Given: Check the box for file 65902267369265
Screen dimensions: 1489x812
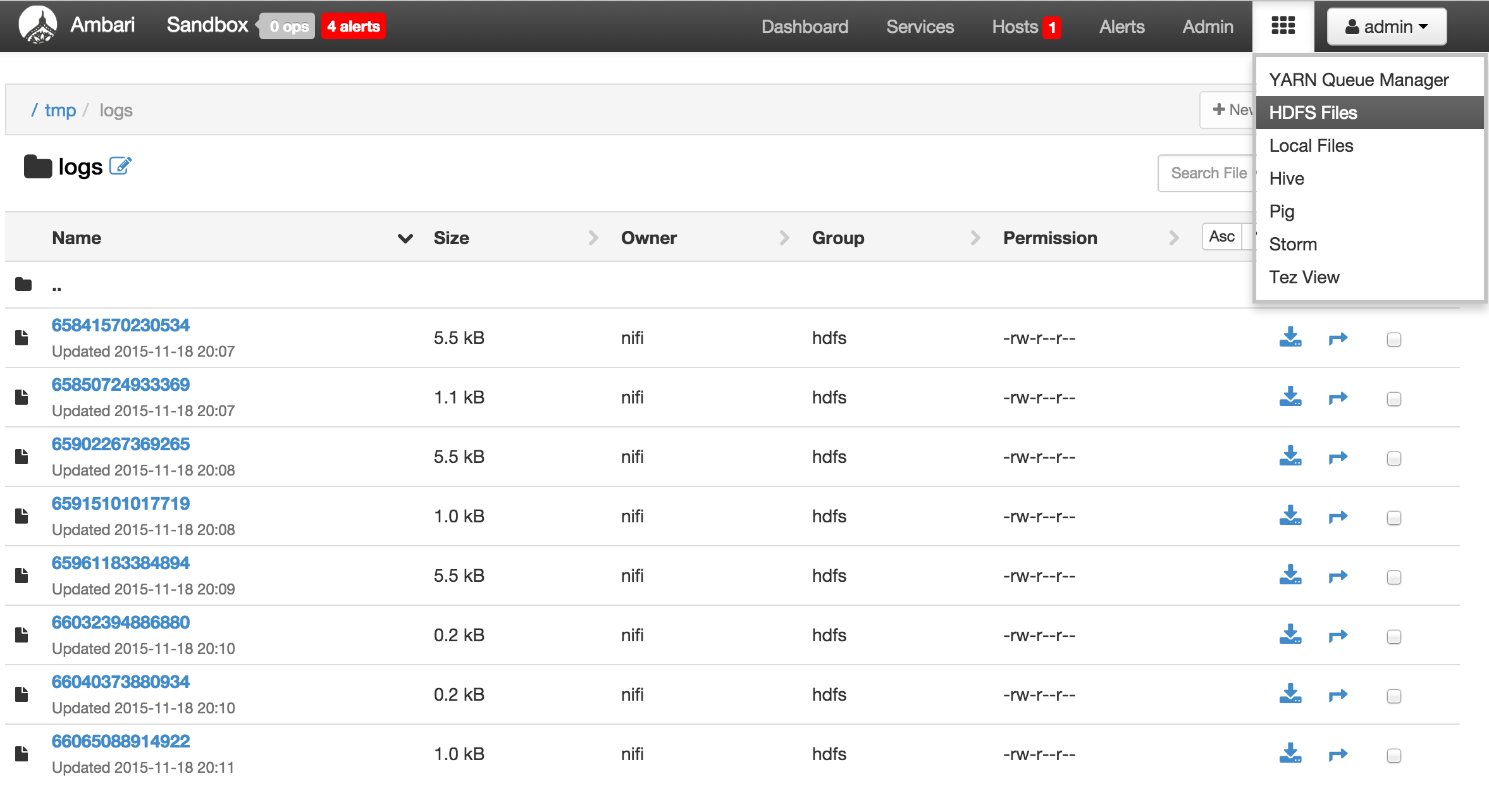Looking at the screenshot, I should pyautogui.click(x=1393, y=458).
